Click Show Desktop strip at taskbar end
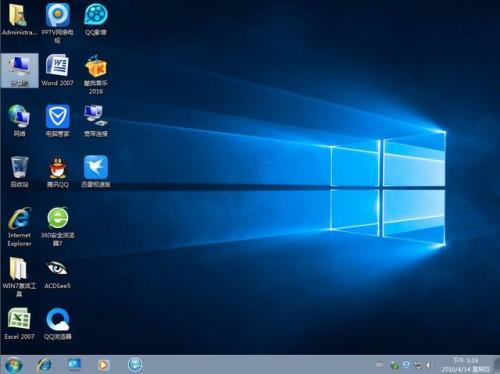 pyautogui.click(x=497, y=365)
